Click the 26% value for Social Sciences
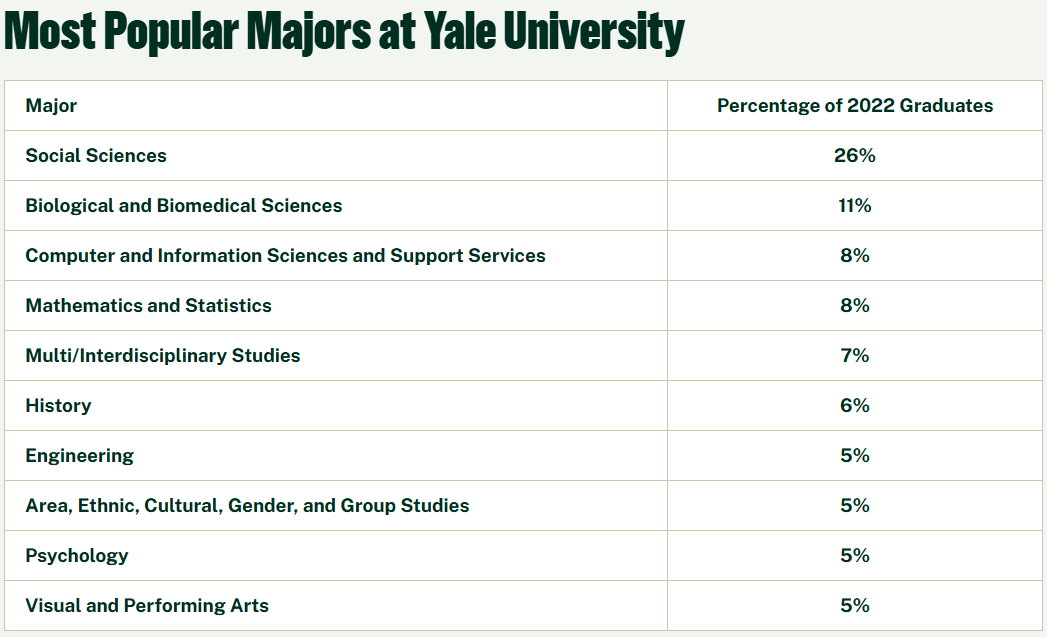Viewport: 1047px width, 637px height. (x=855, y=156)
